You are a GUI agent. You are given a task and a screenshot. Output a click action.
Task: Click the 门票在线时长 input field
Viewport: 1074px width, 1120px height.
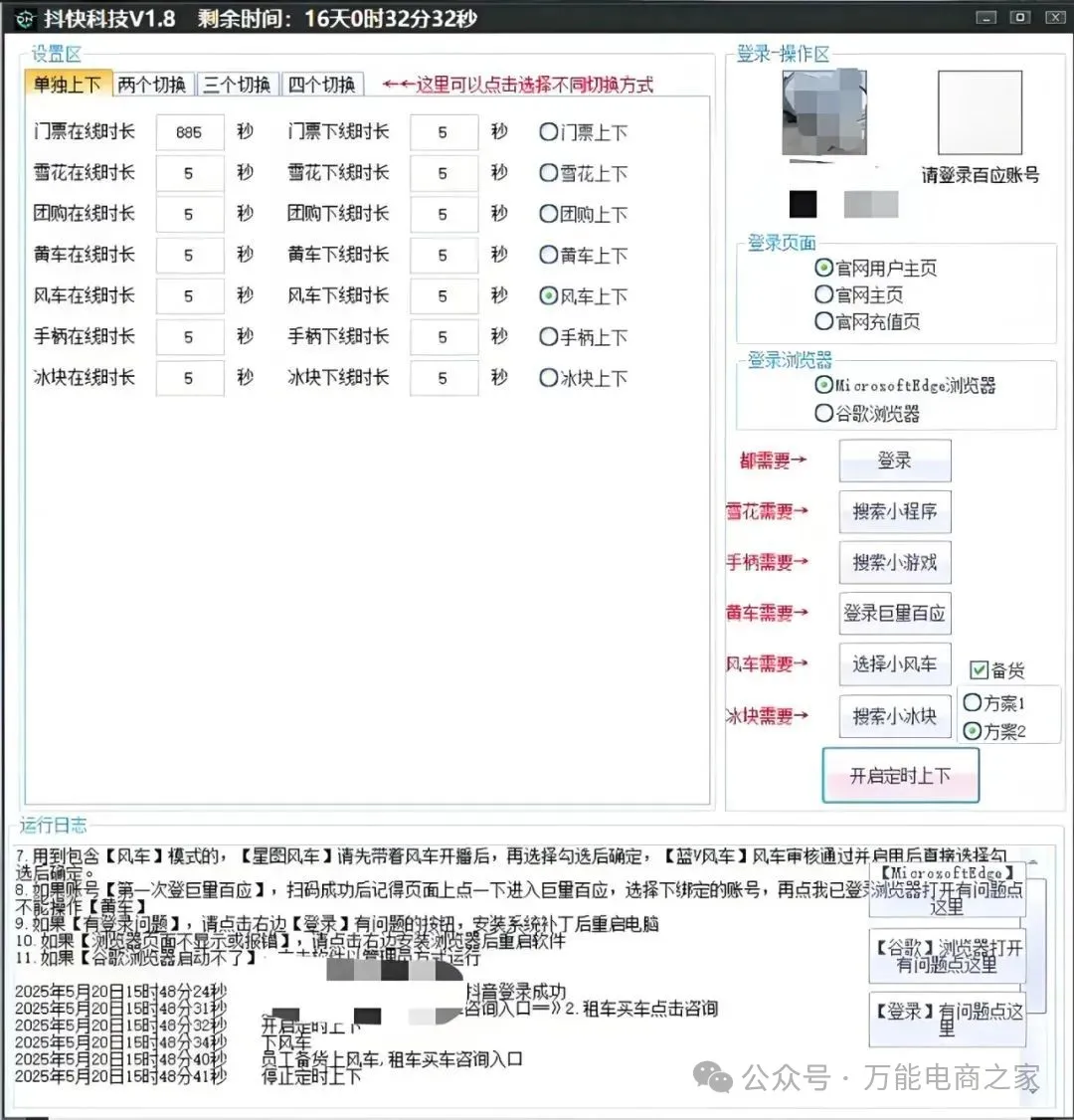[x=189, y=132]
